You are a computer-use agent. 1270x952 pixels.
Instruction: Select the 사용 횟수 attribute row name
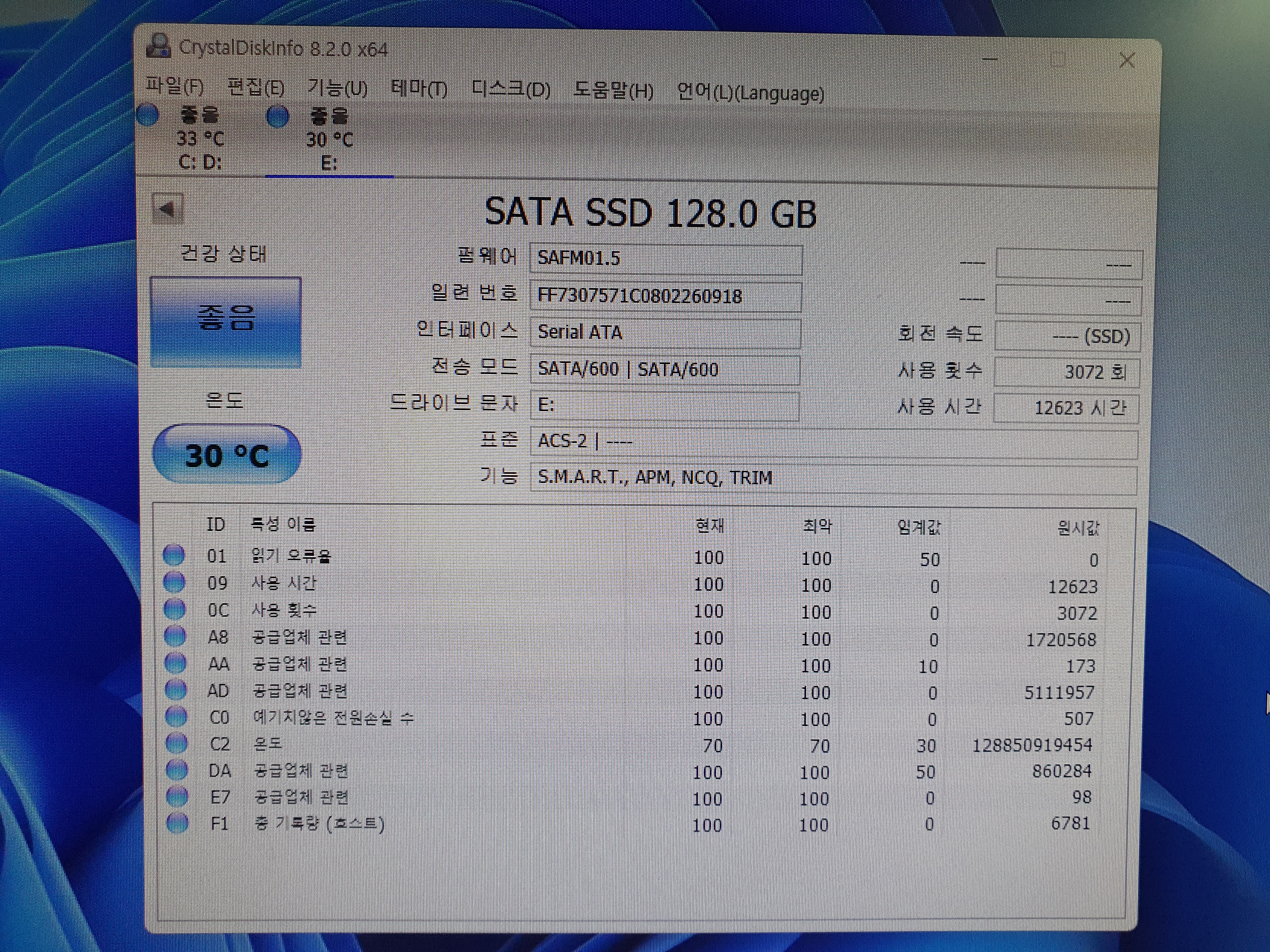click(x=284, y=610)
